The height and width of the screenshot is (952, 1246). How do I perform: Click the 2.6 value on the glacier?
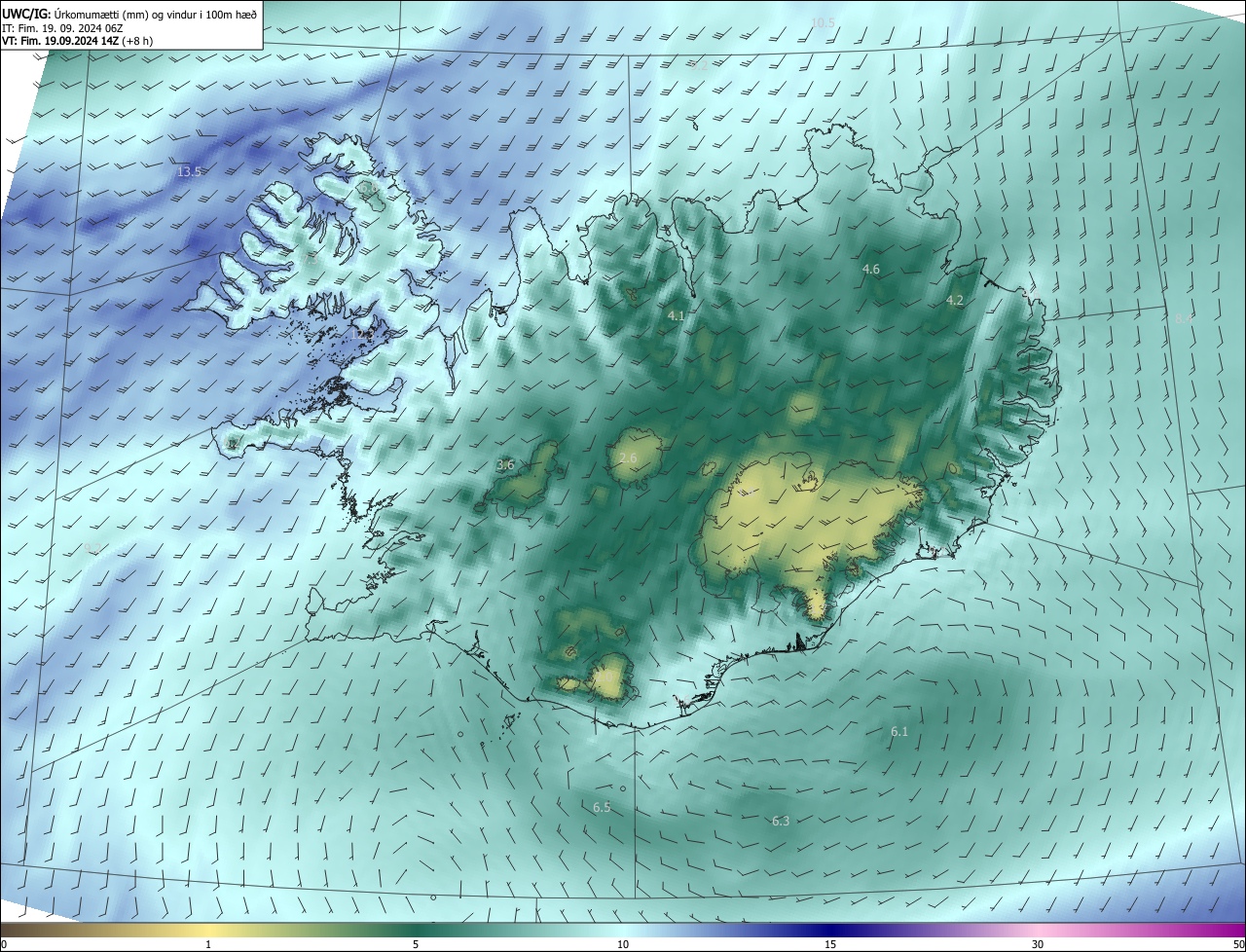(628, 458)
